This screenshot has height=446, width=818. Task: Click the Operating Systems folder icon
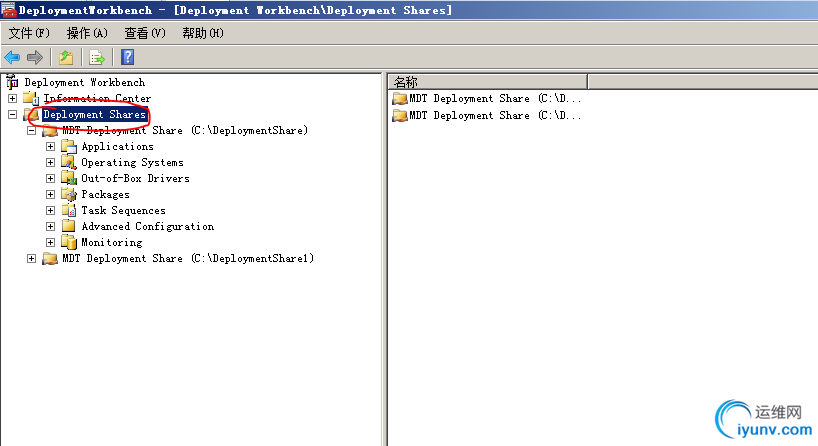(x=69, y=162)
